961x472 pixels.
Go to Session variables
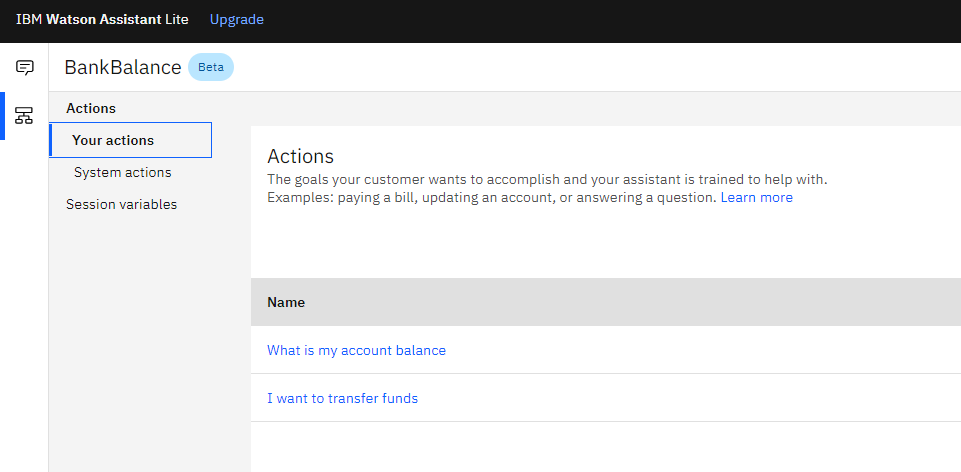[121, 205]
